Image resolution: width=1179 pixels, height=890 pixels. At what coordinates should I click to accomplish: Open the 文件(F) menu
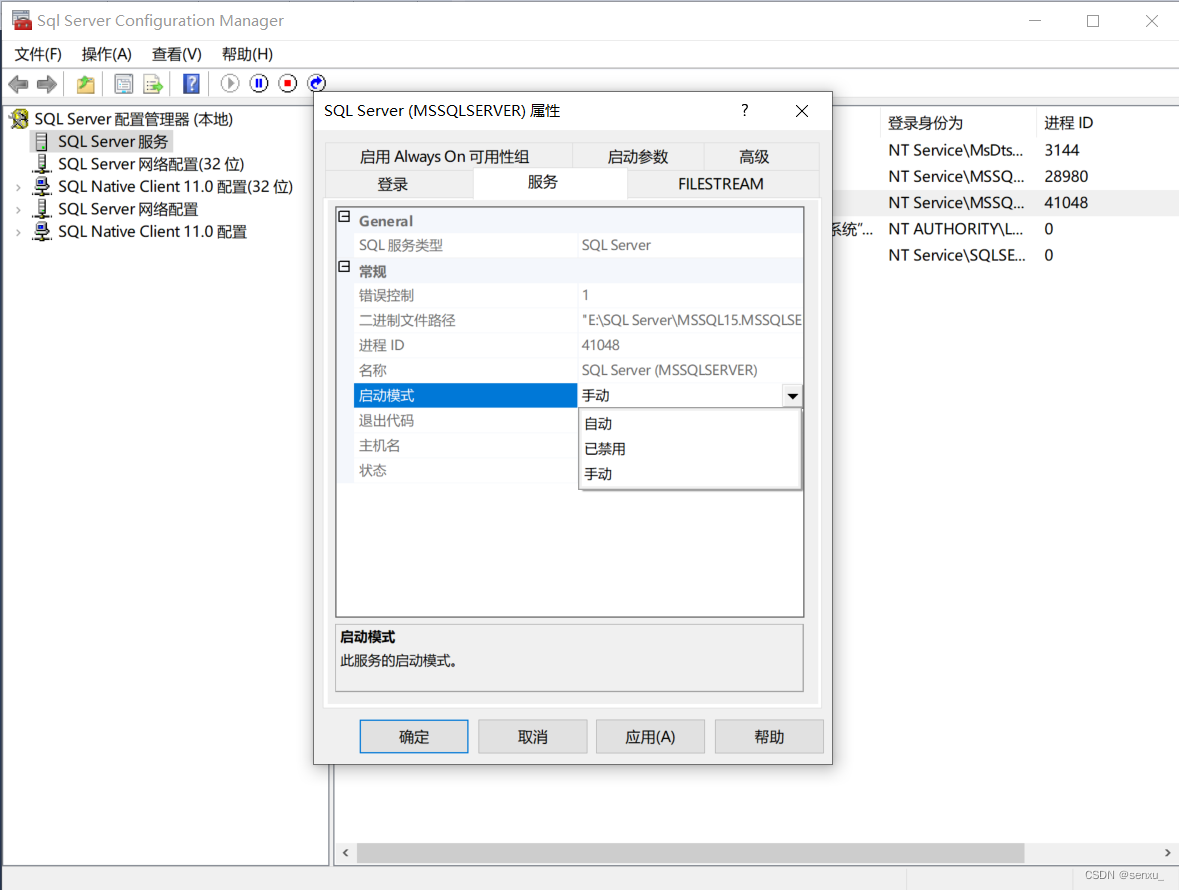[x=38, y=54]
